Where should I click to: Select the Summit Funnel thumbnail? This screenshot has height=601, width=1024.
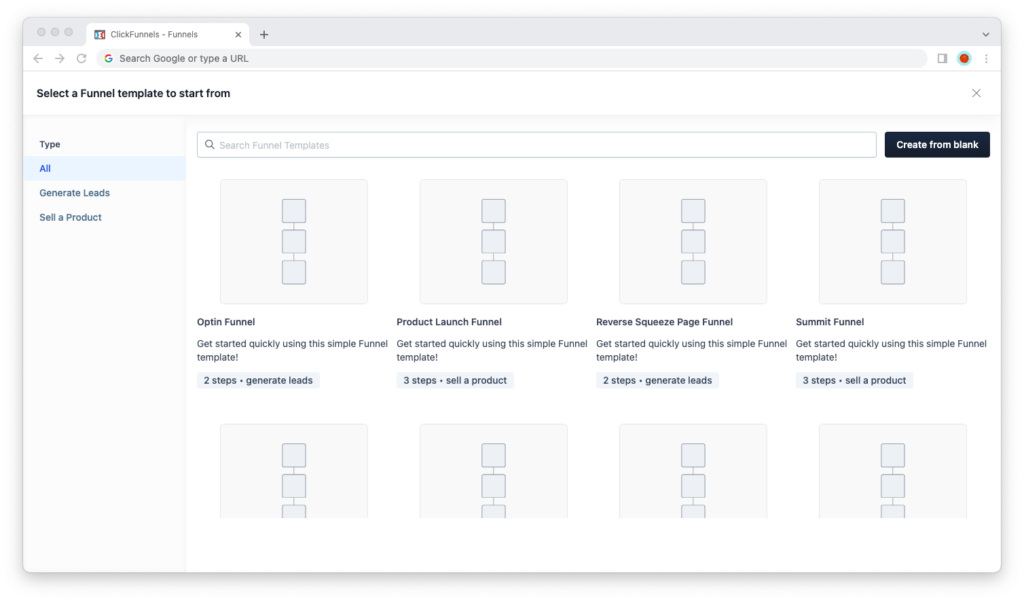(893, 242)
